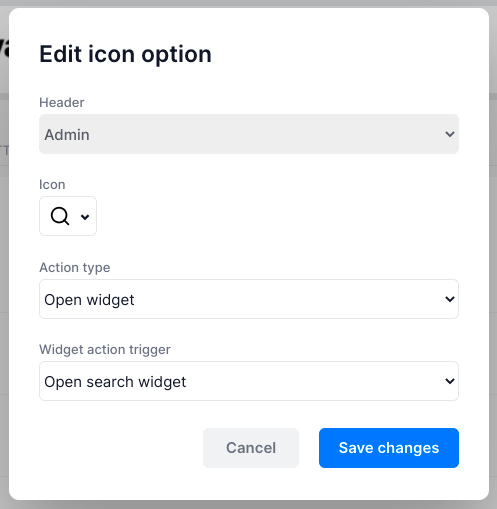Cancel editing the icon option
497x509 pixels.
click(251, 448)
